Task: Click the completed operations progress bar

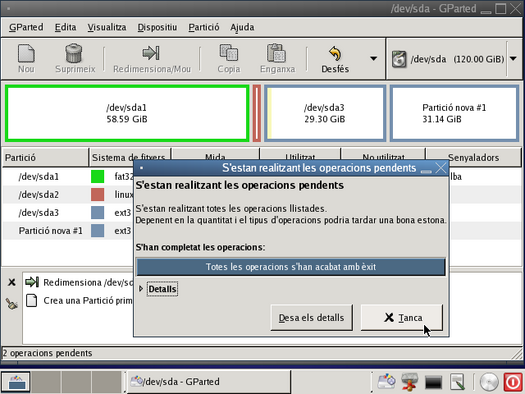Action: (x=291, y=267)
